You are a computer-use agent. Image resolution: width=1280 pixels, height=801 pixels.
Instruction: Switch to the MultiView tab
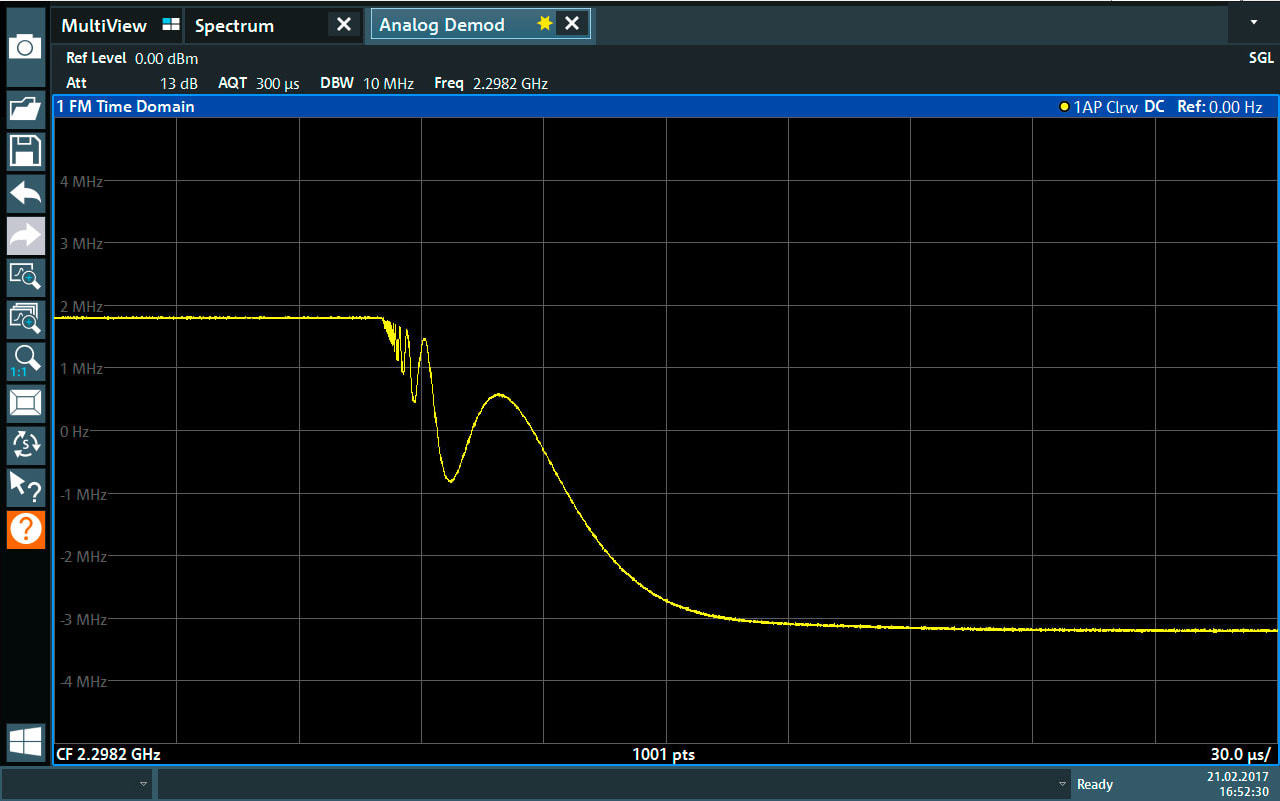[120, 25]
